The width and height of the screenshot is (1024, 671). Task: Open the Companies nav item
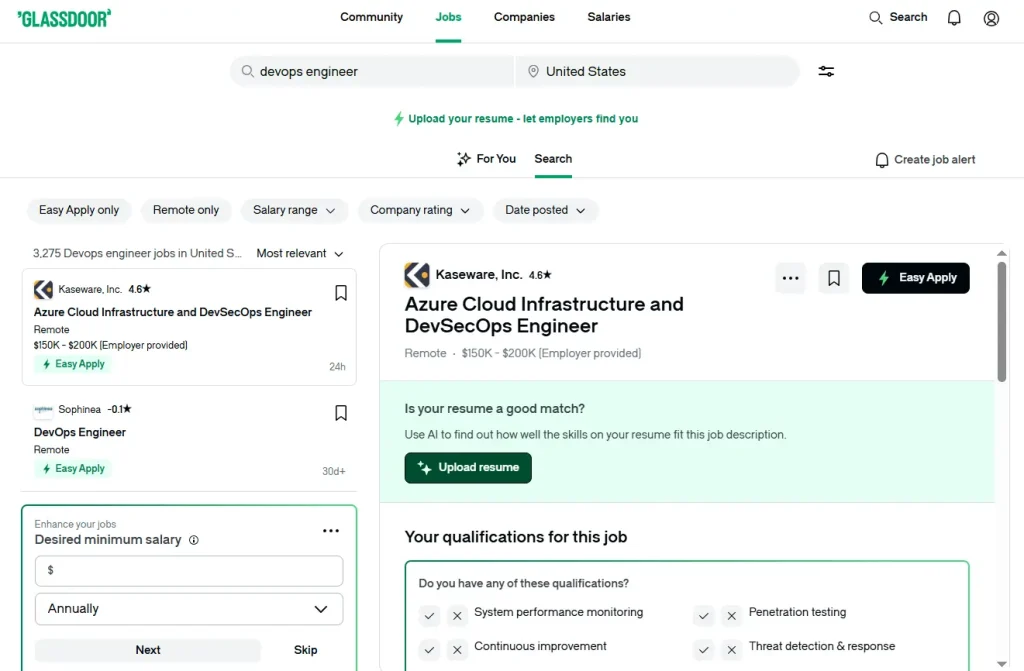(524, 18)
